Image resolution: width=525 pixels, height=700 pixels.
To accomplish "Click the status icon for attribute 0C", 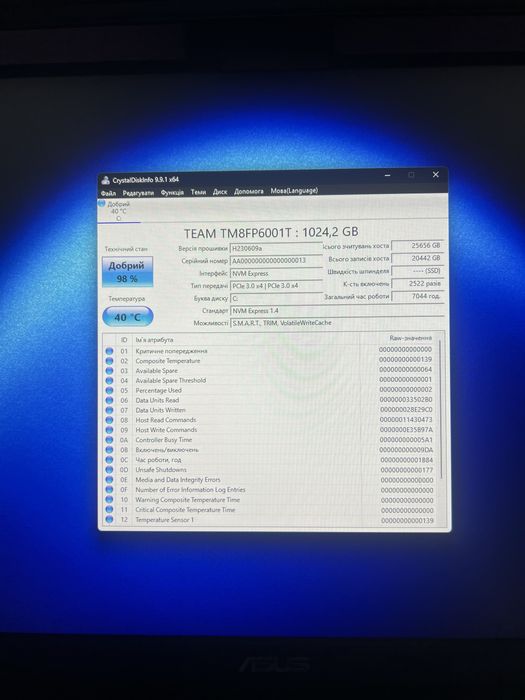I will click(x=109, y=460).
